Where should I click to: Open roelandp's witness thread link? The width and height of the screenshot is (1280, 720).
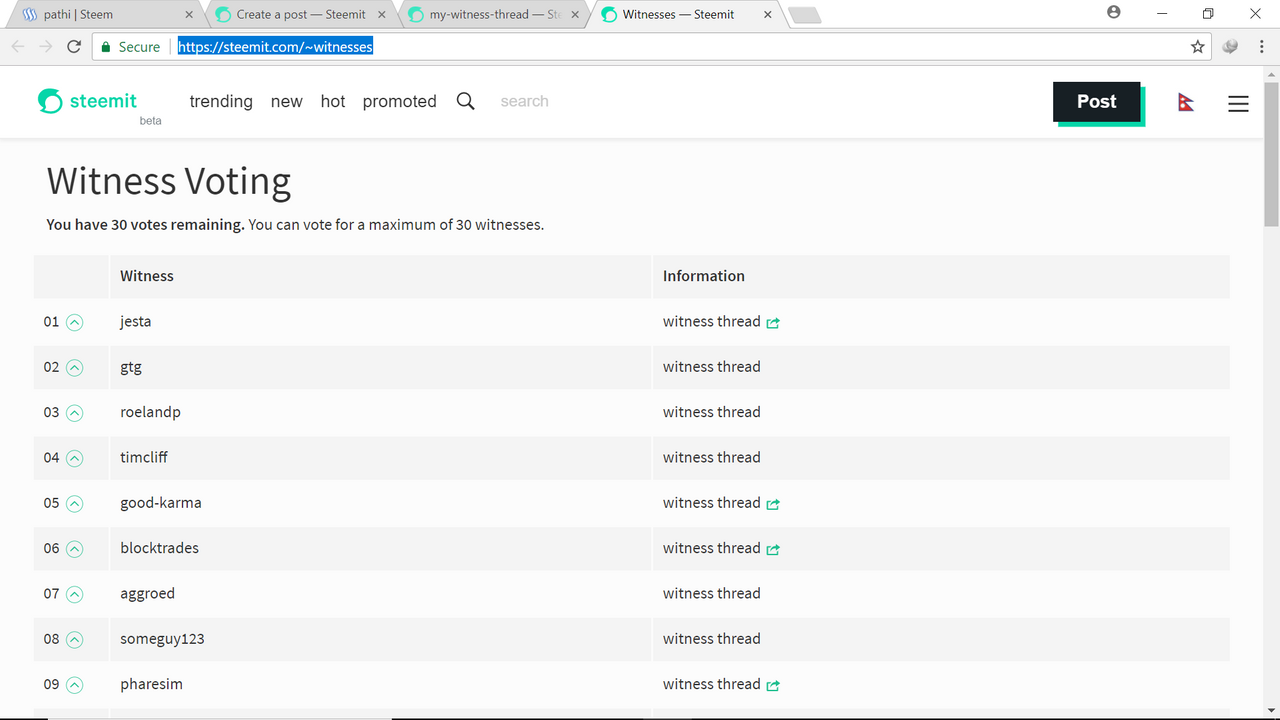click(x=711, y=412)
